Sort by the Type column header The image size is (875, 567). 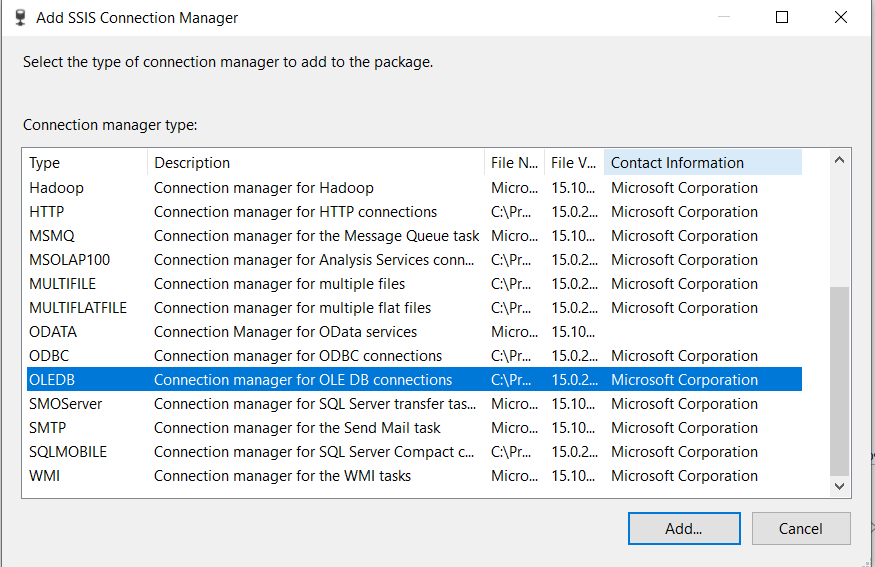85,163
